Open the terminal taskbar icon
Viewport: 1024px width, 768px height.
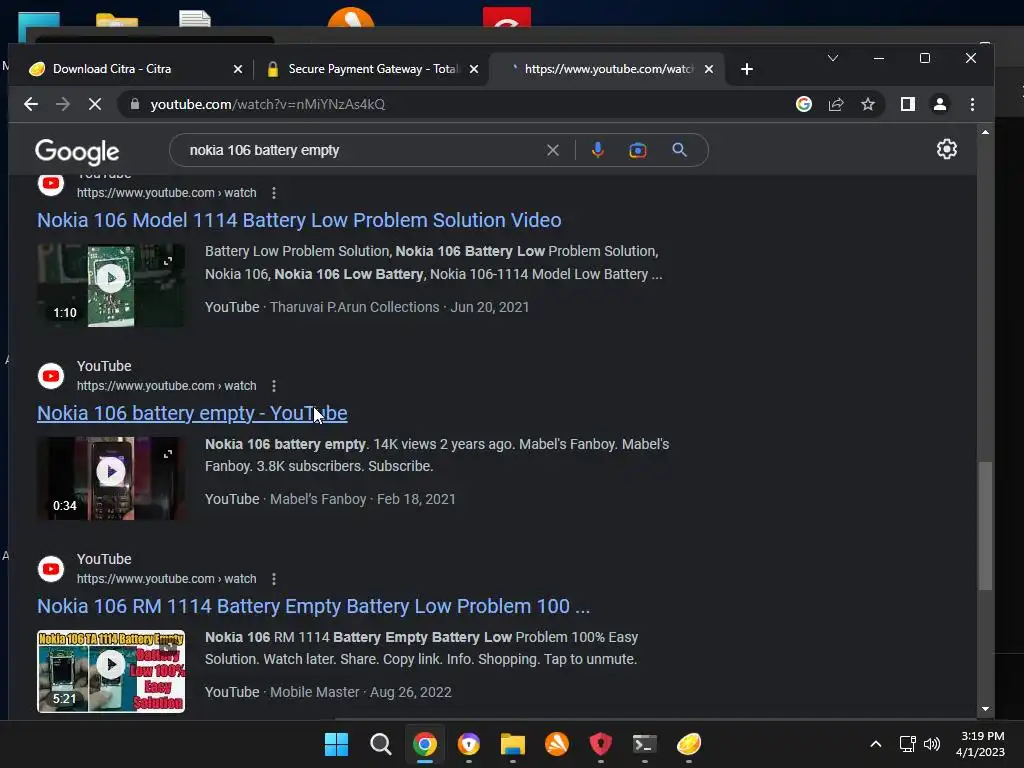point(645,744)
